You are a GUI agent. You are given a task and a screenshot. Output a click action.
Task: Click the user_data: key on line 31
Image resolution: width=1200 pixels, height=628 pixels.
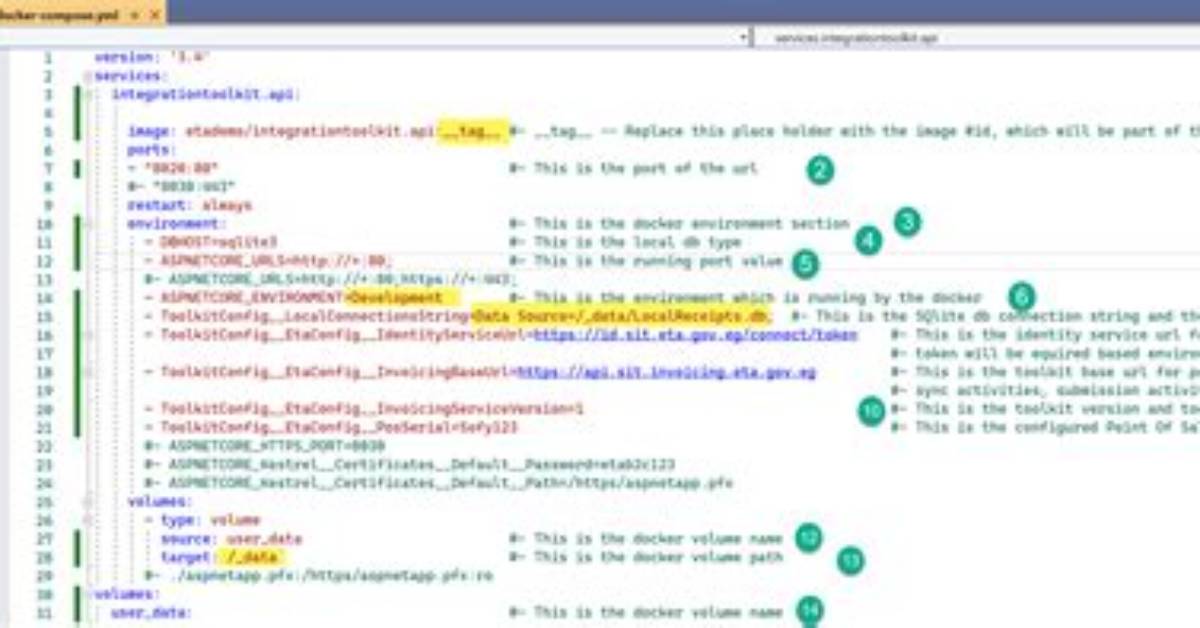[152, 612]
